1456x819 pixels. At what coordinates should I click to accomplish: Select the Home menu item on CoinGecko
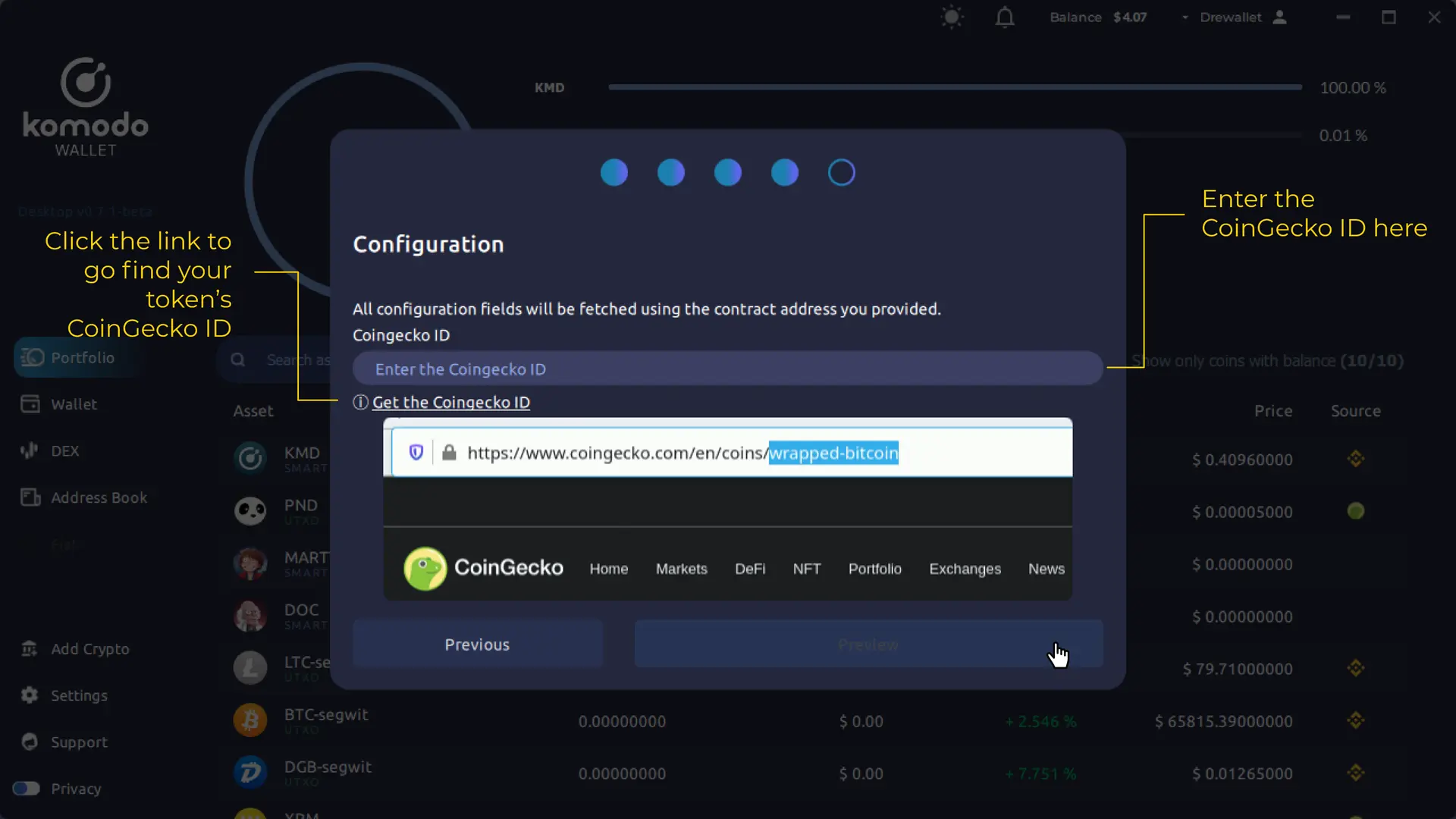click(608, 568)
